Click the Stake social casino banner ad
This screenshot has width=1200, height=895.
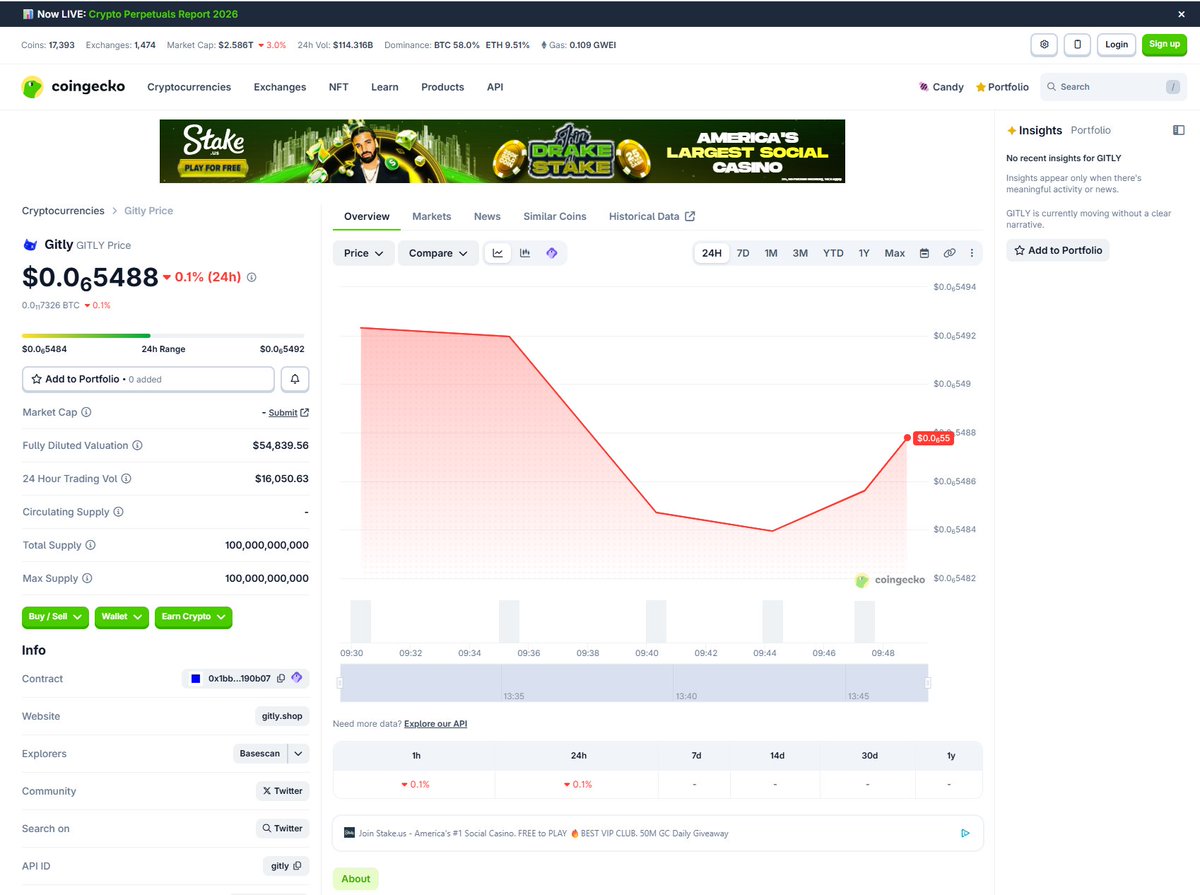(502, 151)
